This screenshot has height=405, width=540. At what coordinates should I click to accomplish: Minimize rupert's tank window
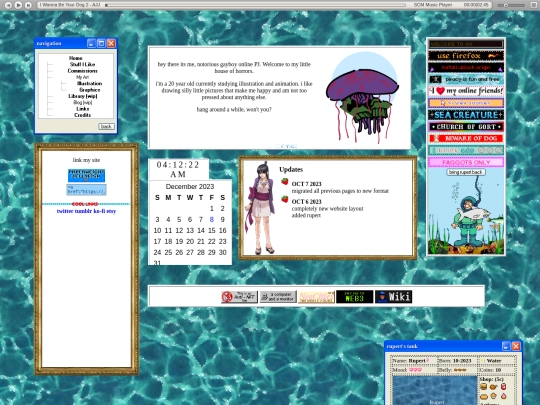(x=506, y=346)
